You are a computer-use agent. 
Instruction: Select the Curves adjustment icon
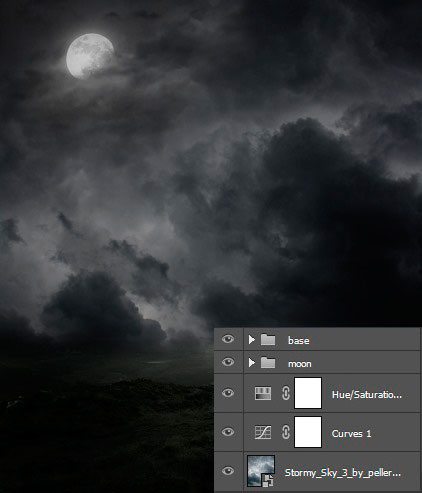click(263, 432)
